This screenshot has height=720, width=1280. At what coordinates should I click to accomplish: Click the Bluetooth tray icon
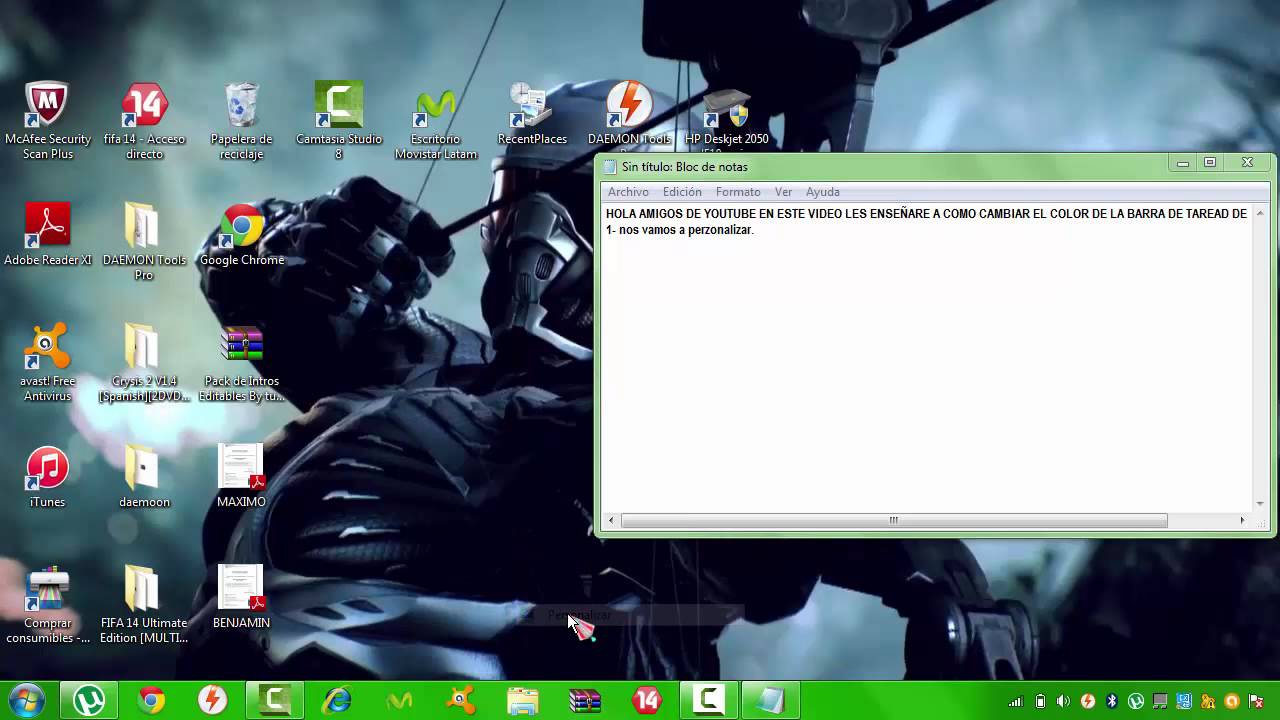(x=1111, y=701)
